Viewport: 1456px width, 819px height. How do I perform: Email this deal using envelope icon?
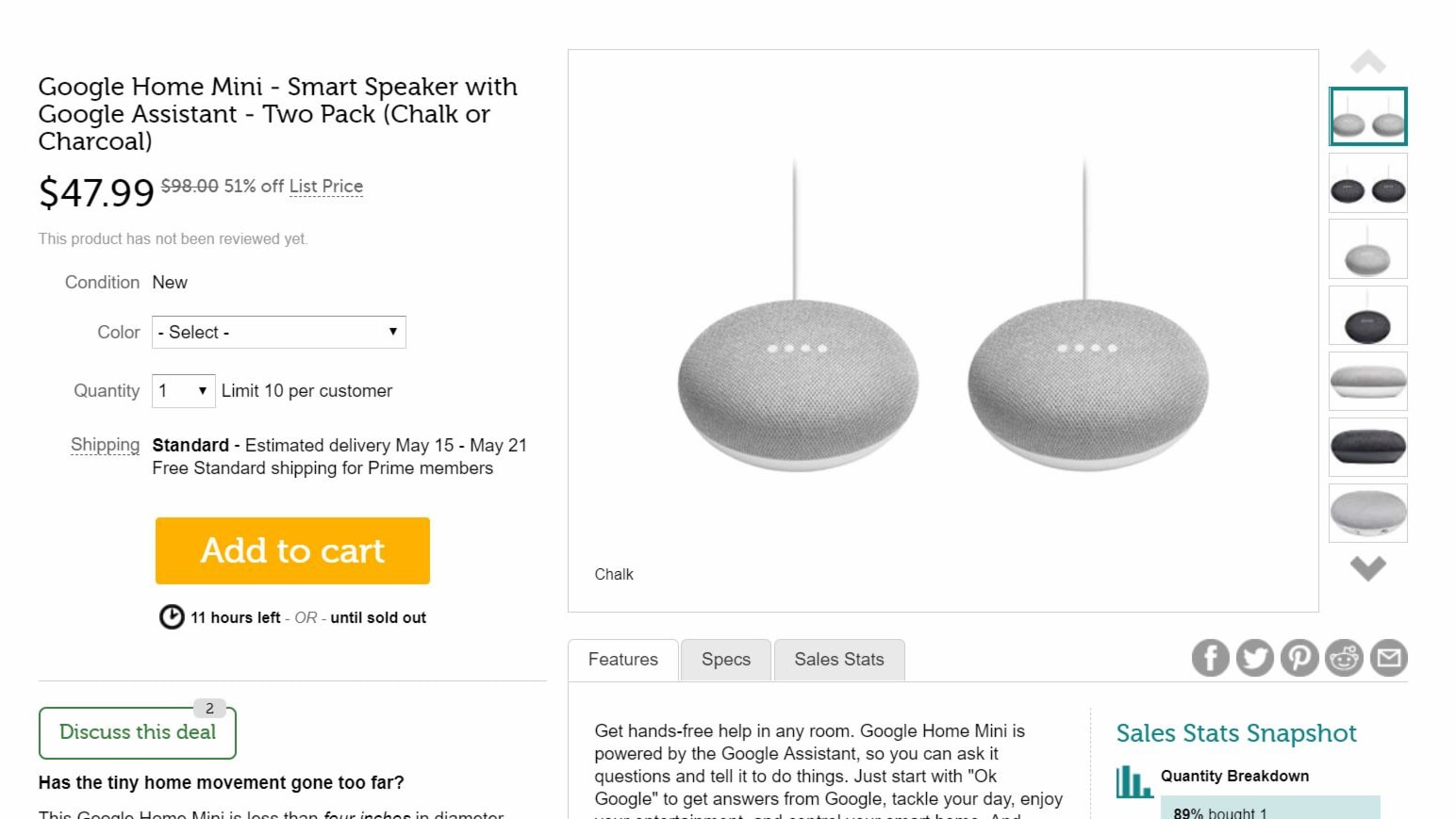point(1389,658)
